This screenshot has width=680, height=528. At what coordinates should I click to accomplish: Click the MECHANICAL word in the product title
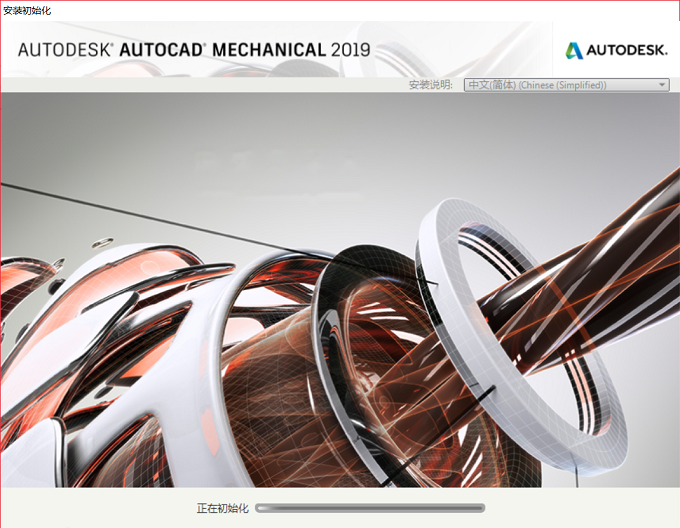269,50
